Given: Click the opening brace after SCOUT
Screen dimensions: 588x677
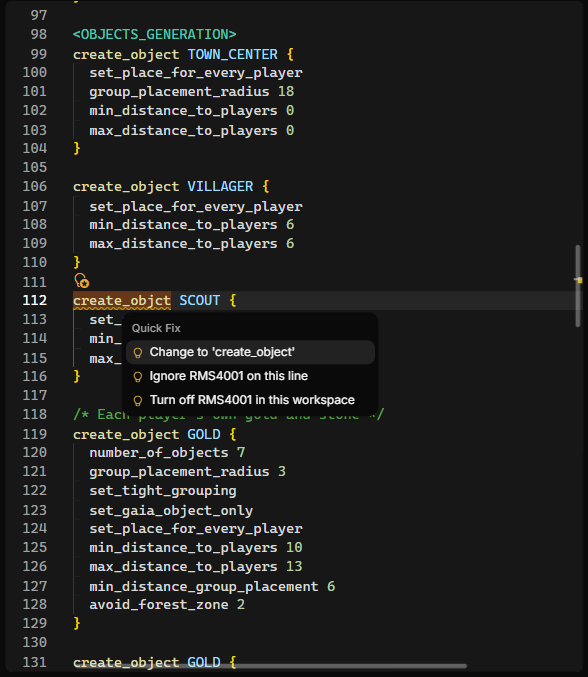Looking at the screenshot, I should pyautogui.click(x=233, y=301).
